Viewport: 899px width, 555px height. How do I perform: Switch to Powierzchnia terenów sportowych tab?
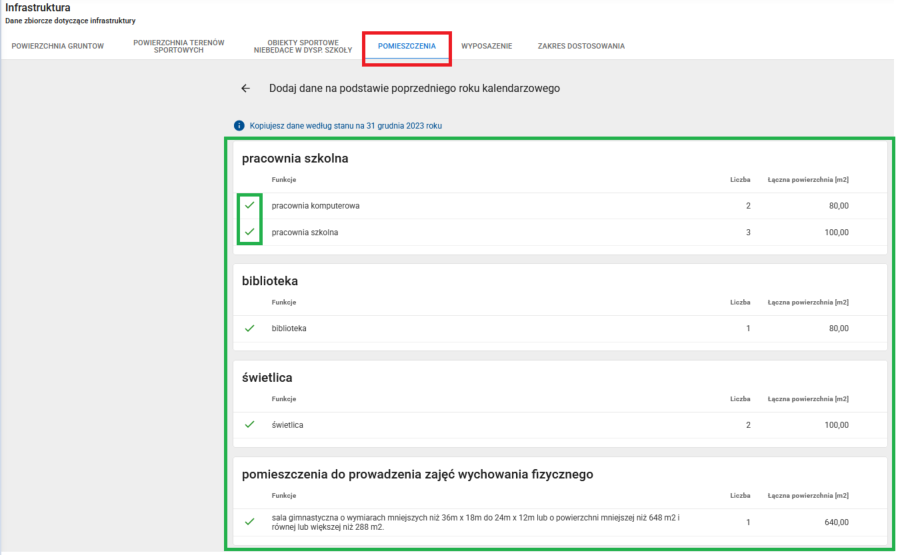(179, 46)
